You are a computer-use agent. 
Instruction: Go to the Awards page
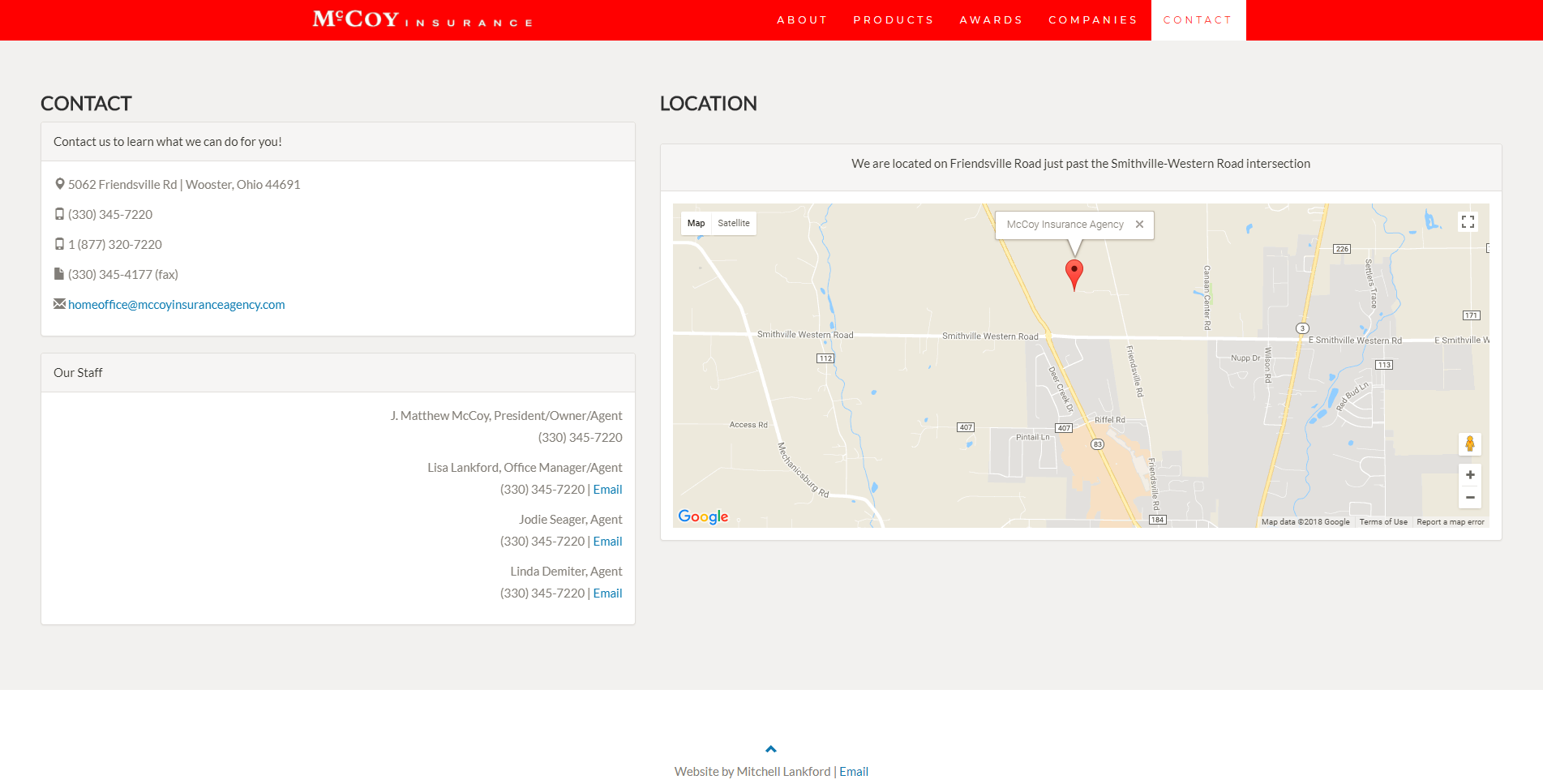(x=991, y=20)
